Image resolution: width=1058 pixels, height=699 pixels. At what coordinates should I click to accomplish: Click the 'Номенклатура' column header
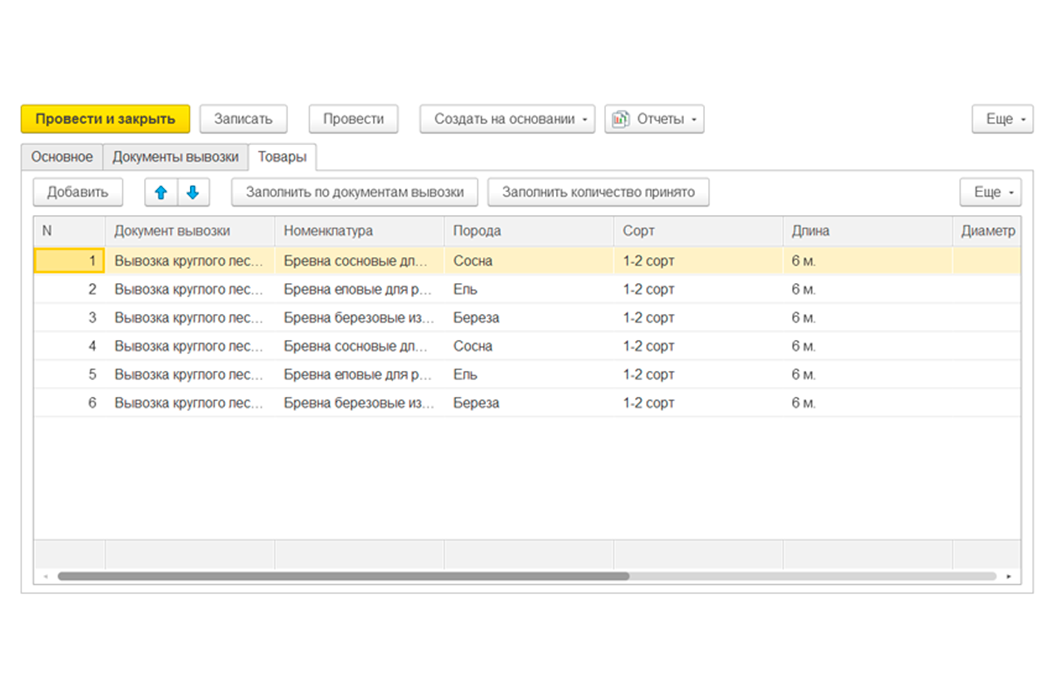click(360, 231)
